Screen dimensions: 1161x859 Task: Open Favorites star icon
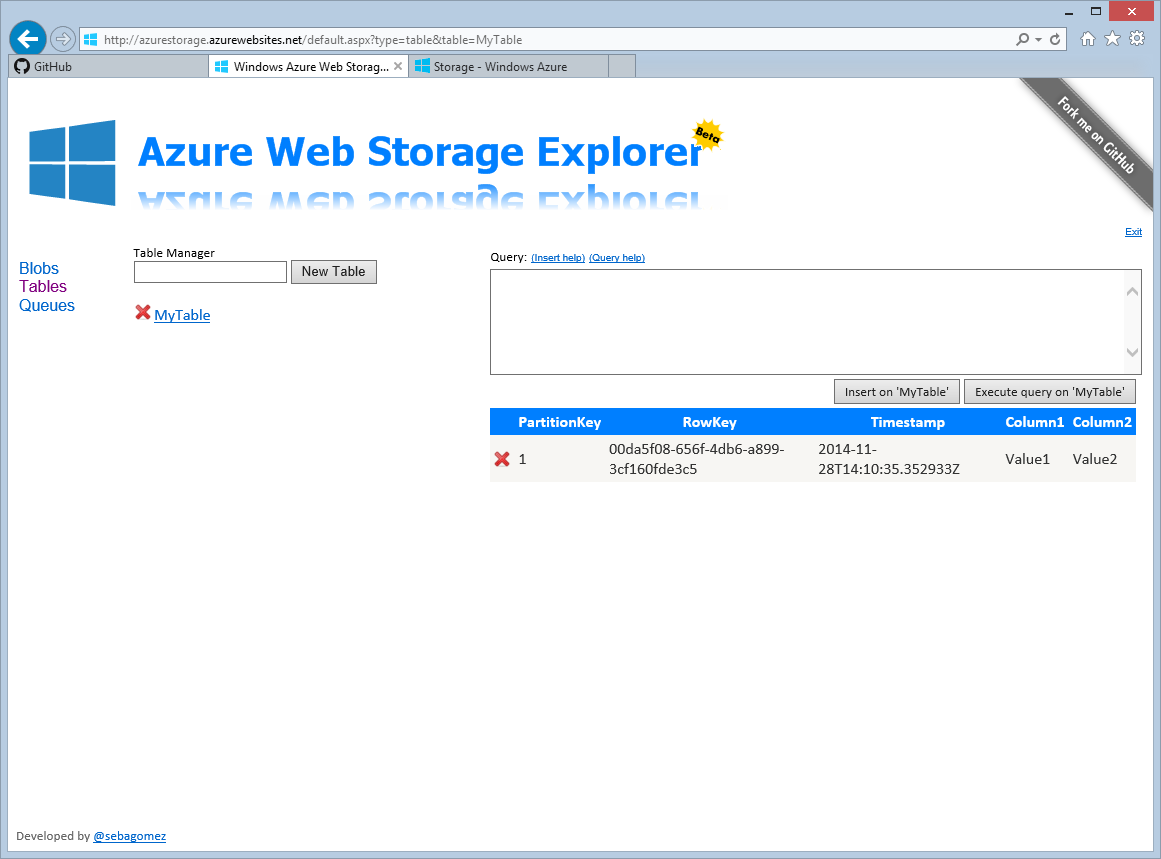pyautogui.click(x=1112, y=39)
